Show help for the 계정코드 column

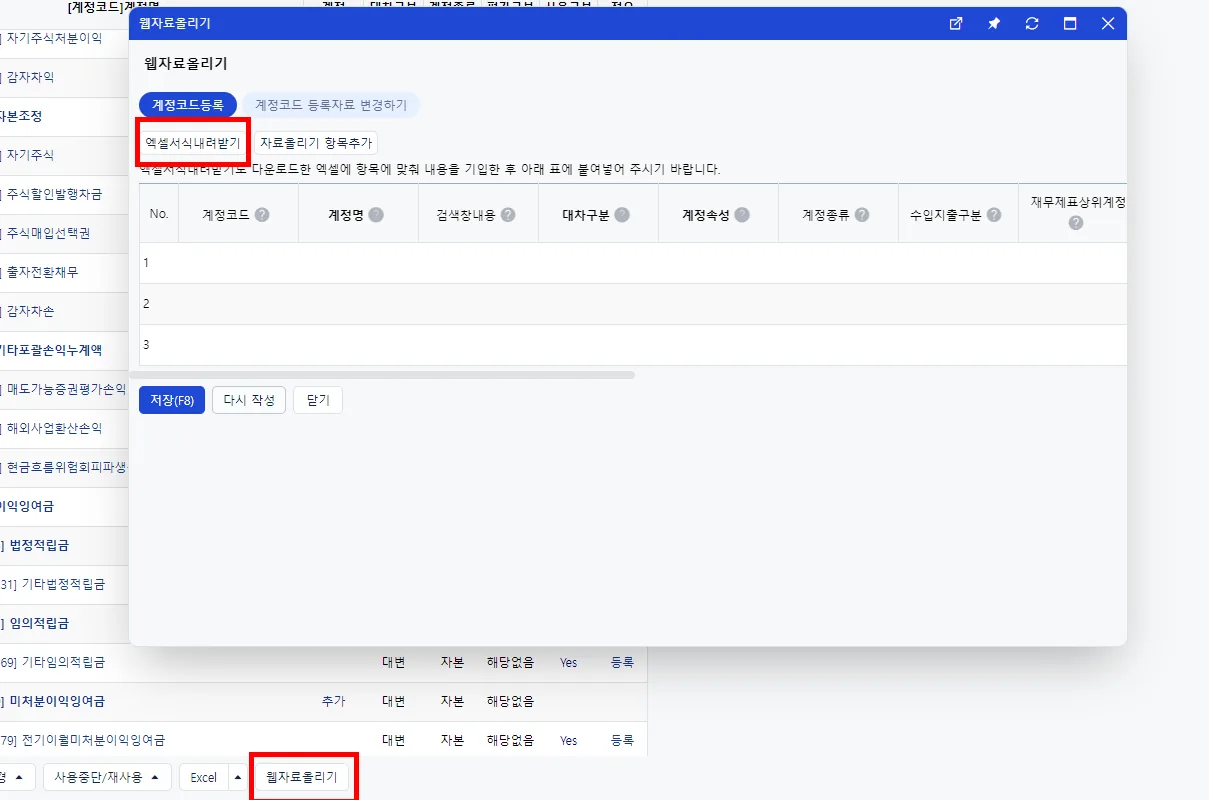pyautogui.click(x=262, y=214)
